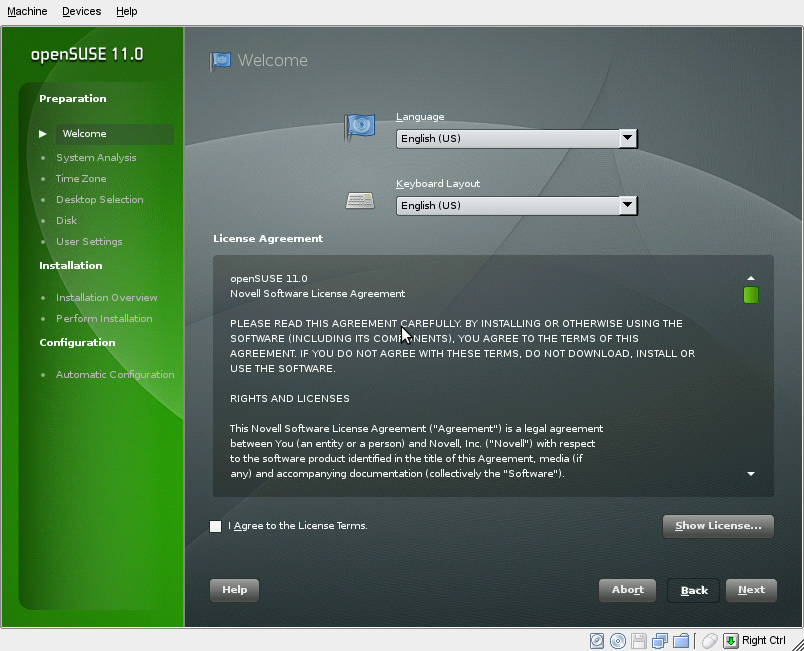
Task: Enable the I Agree to the License Terms checkbox
Action: pyautogui.click(x=215, y=526)
